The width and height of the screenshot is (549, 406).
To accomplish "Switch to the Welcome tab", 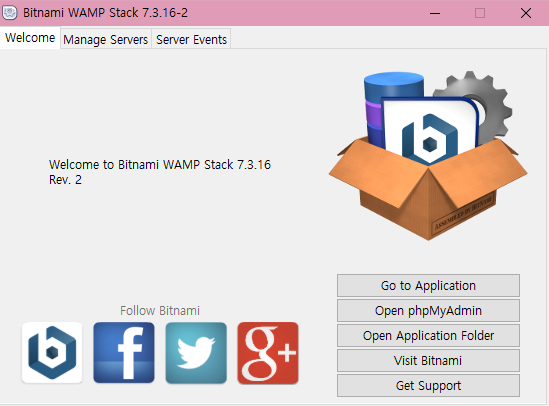I will pyautogui.click(x=30, y=38).
